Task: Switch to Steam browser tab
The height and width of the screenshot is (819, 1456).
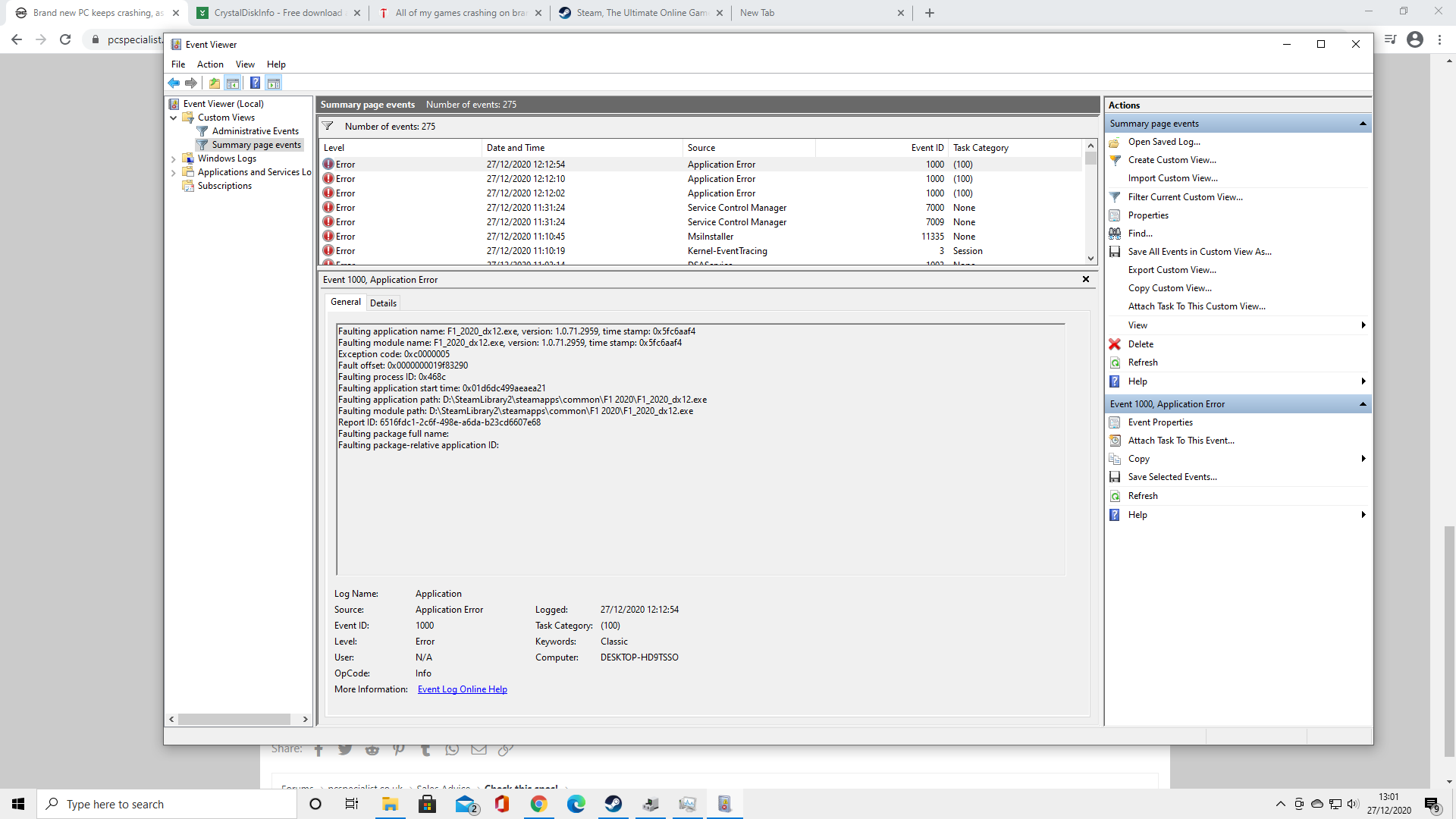Action: [642, 13]
